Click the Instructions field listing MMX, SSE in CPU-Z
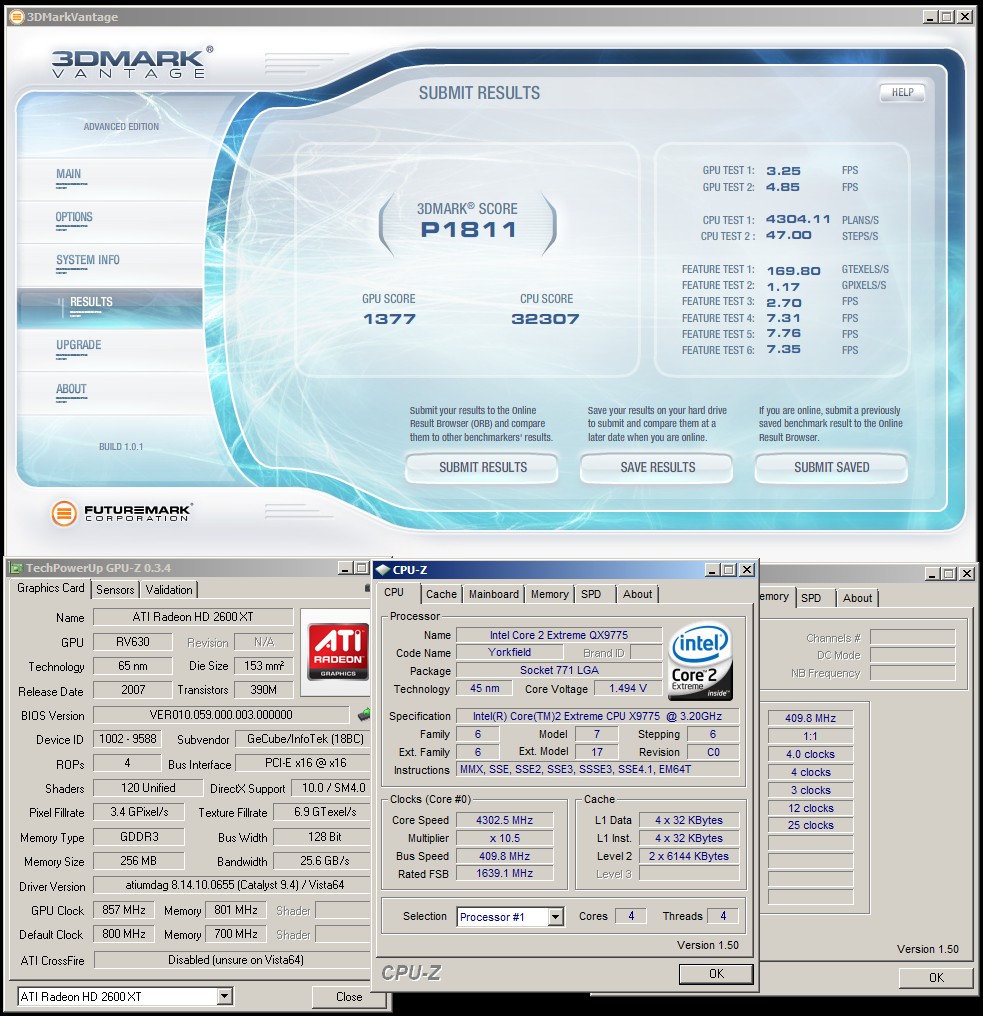The width and height of the screenshot is (983, 1016). tap(598, 769)
